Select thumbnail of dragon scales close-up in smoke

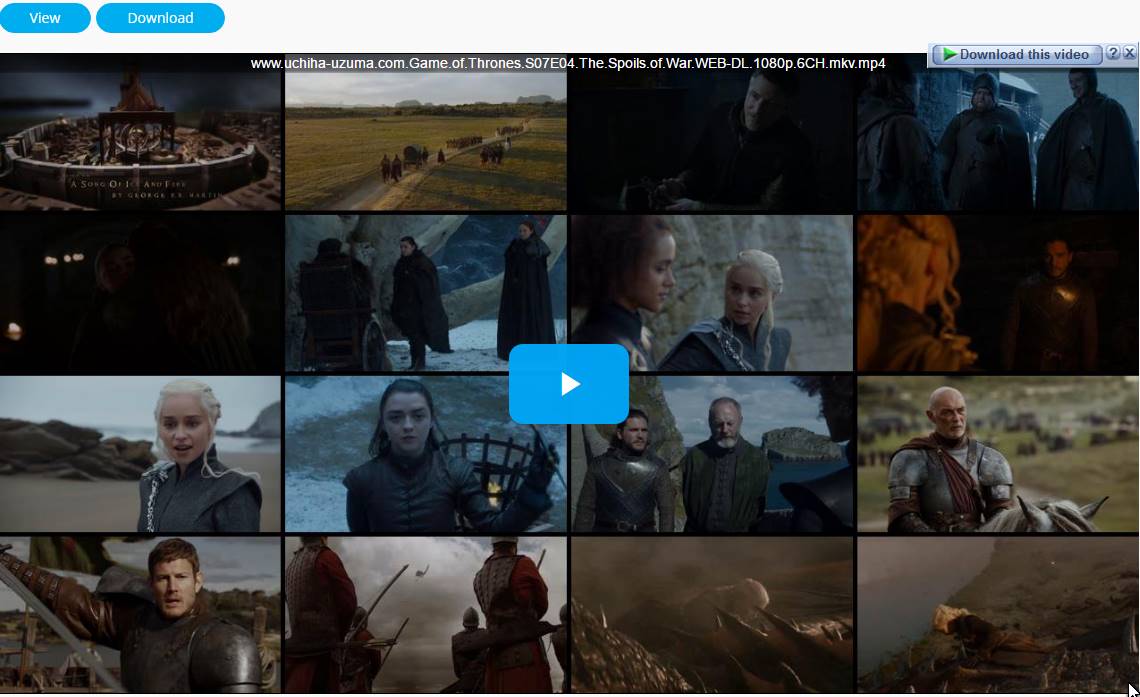712,615
